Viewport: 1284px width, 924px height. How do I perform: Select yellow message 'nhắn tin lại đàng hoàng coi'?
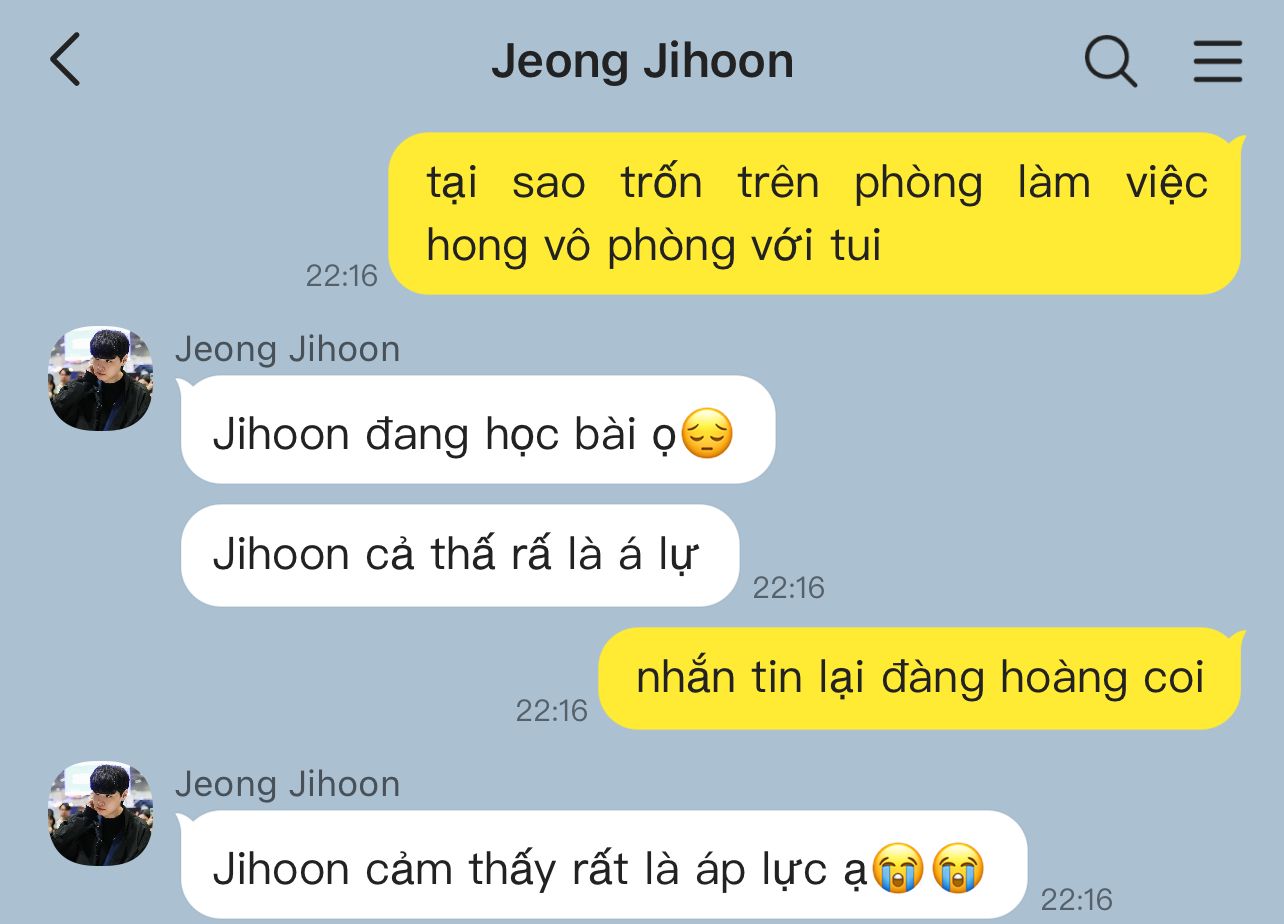[x=920, y=678]
